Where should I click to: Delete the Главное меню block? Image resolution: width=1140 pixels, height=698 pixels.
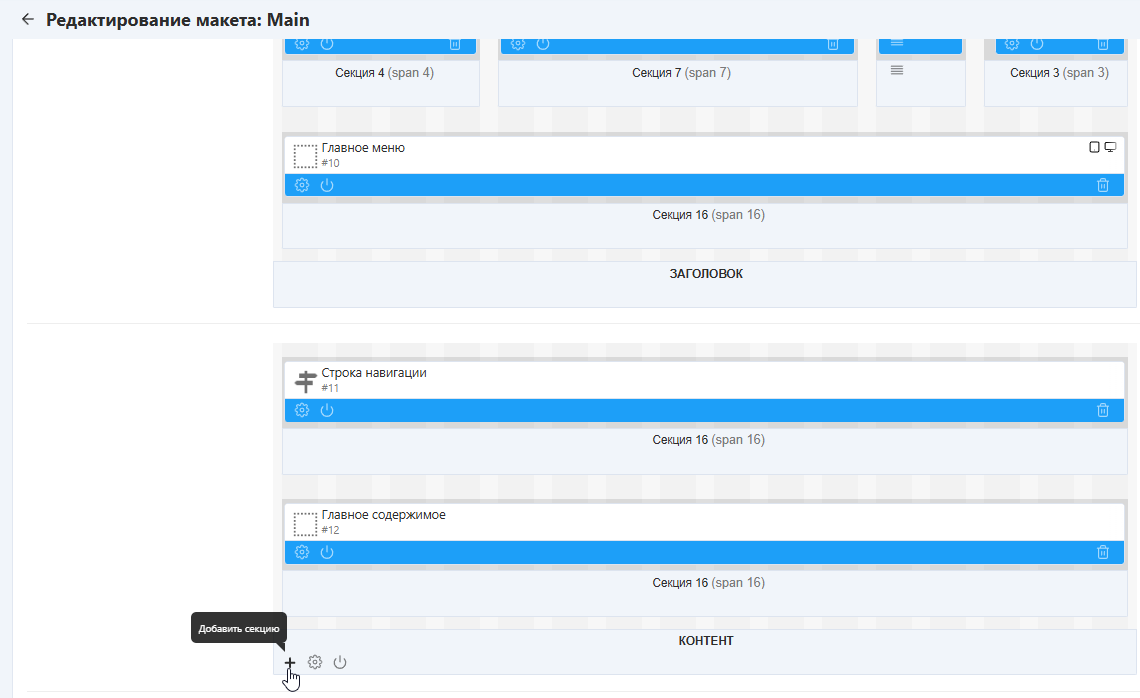click(x=1103, y=185)
